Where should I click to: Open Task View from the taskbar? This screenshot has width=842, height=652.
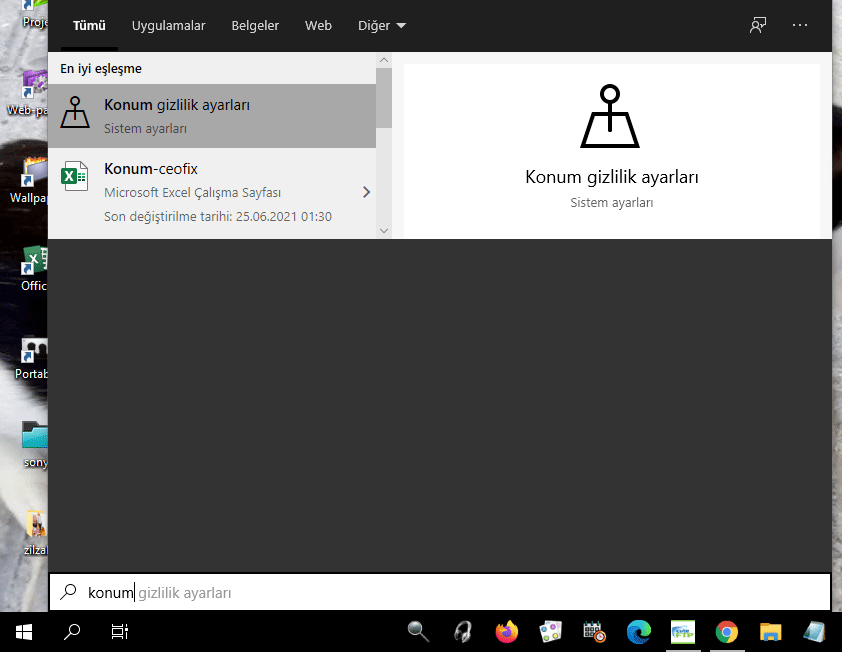119,632
